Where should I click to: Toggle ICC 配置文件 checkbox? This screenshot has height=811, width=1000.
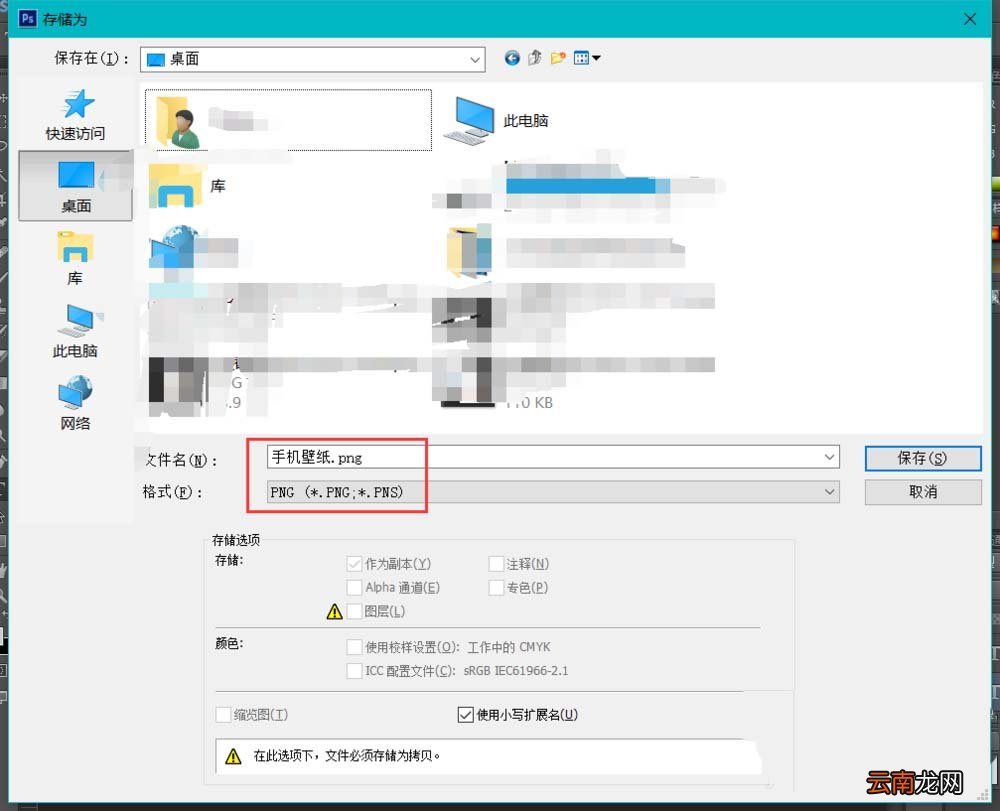354,671
